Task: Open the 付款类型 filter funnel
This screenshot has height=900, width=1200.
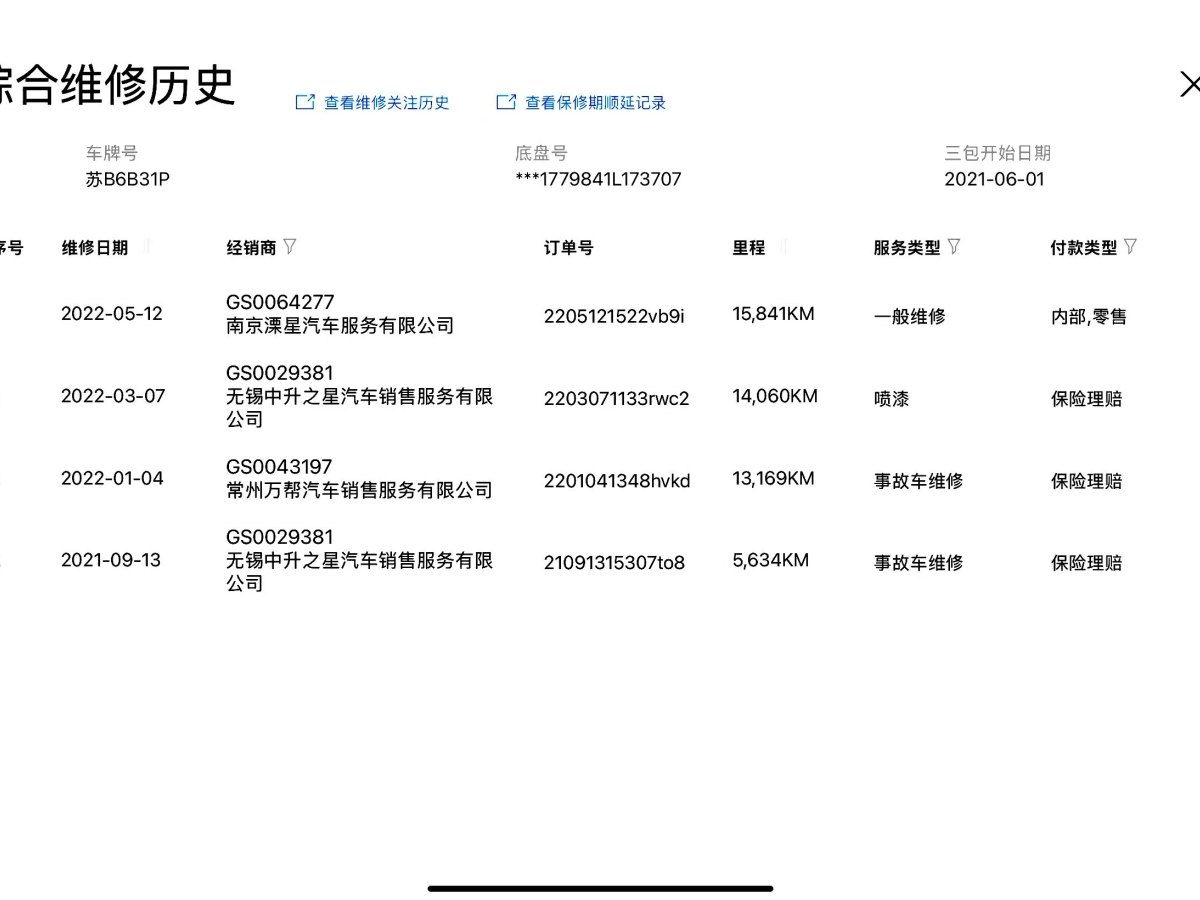Action: pyautogui.click(x=1130, y=246)
